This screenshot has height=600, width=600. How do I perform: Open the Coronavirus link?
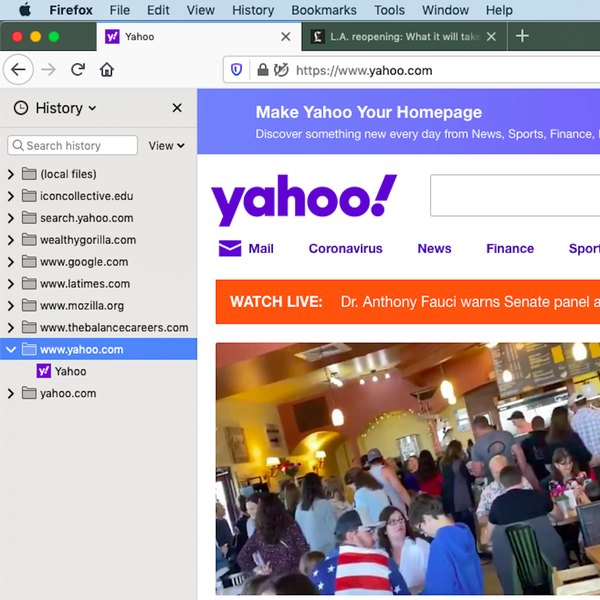(345, 248)
